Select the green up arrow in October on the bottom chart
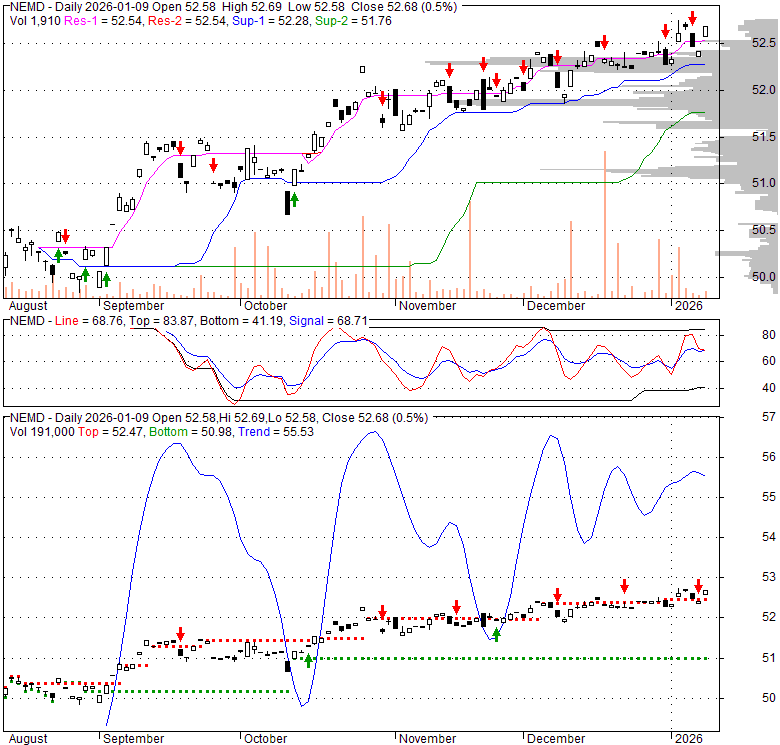Viewport: 780px width, 745px height. tap(308, 658)
